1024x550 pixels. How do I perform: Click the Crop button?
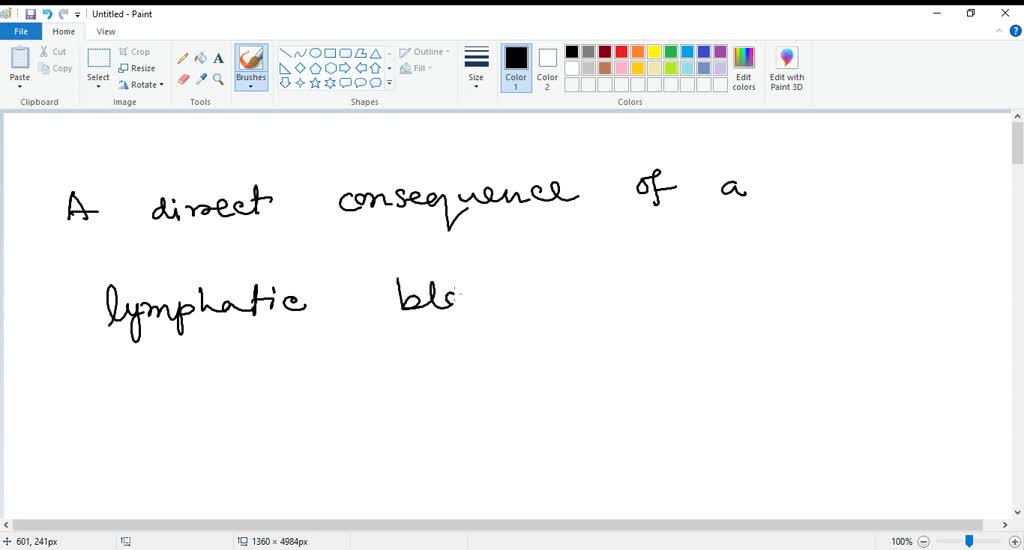(135, 52)
